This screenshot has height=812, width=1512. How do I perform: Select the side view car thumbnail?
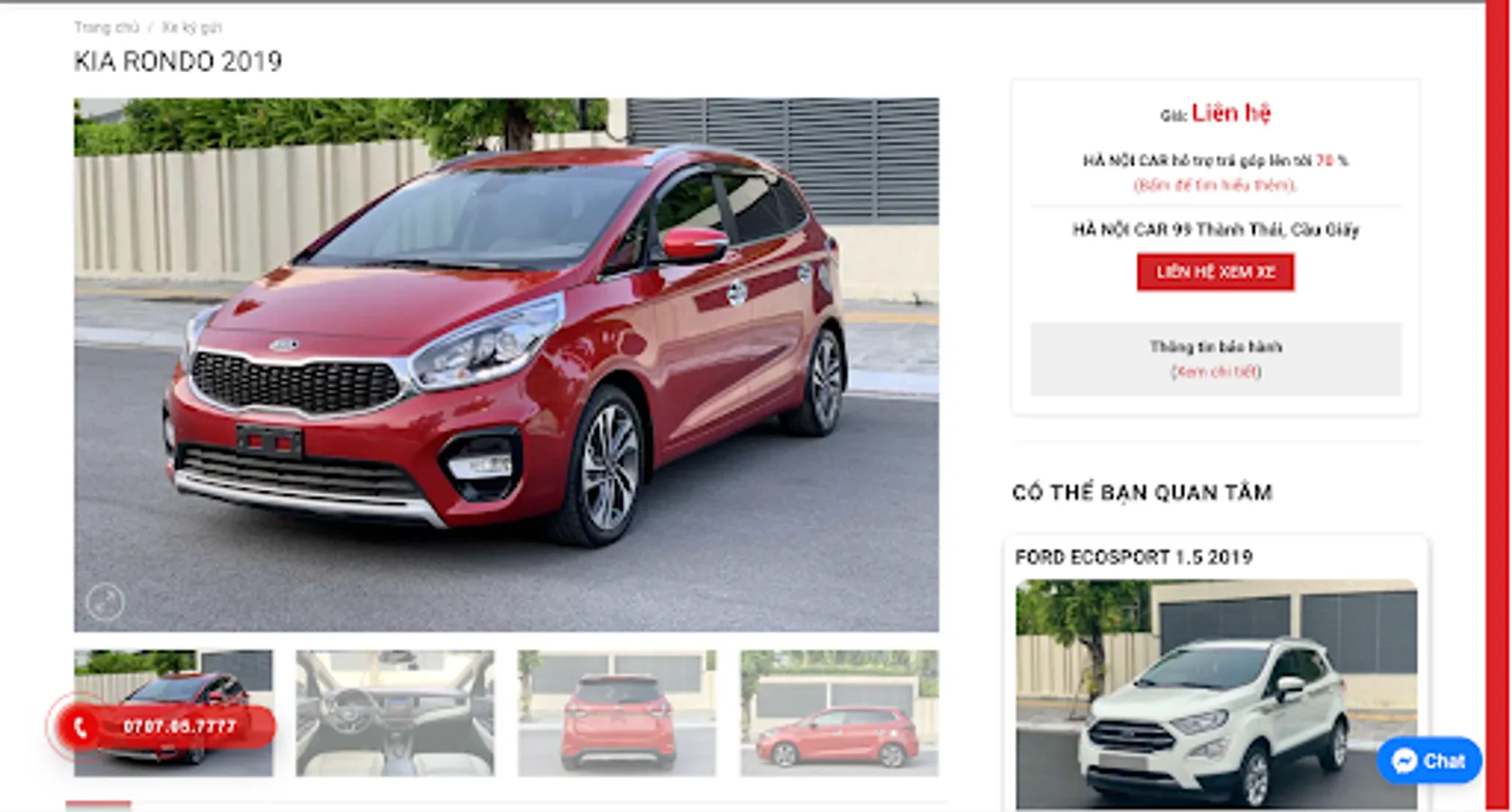(839, 713)
